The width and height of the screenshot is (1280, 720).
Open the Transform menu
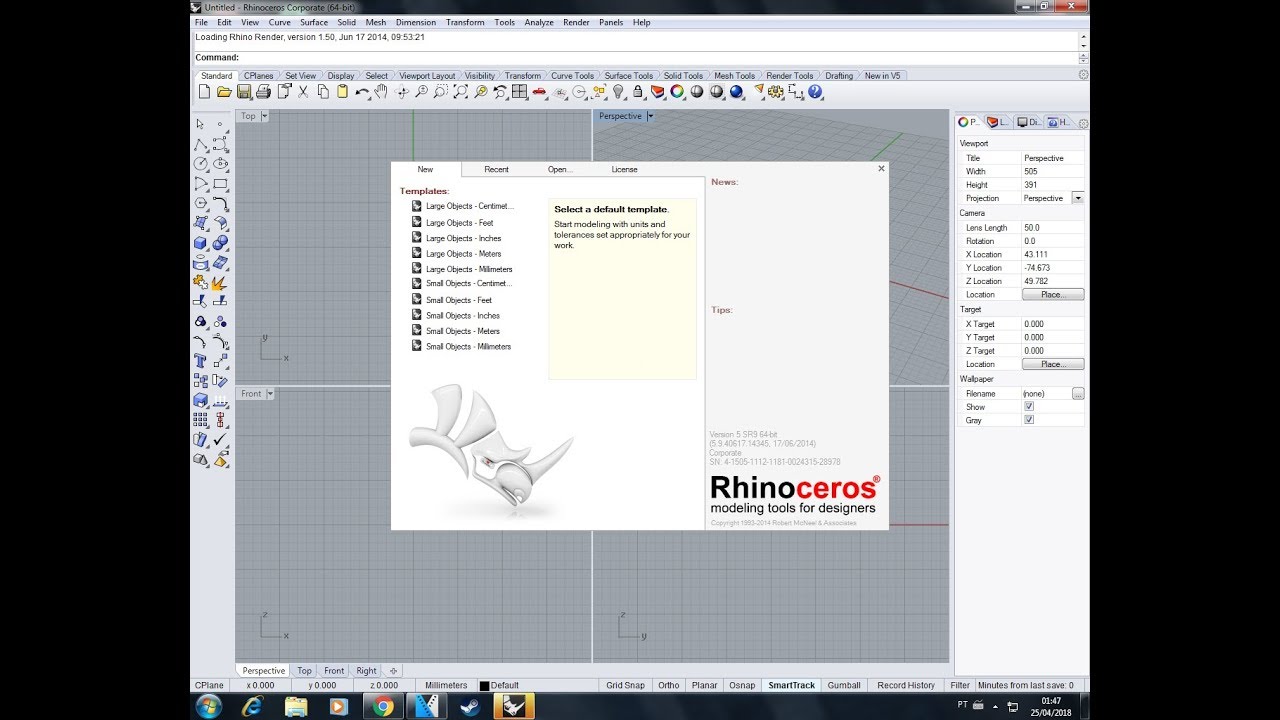pos(465,22)
